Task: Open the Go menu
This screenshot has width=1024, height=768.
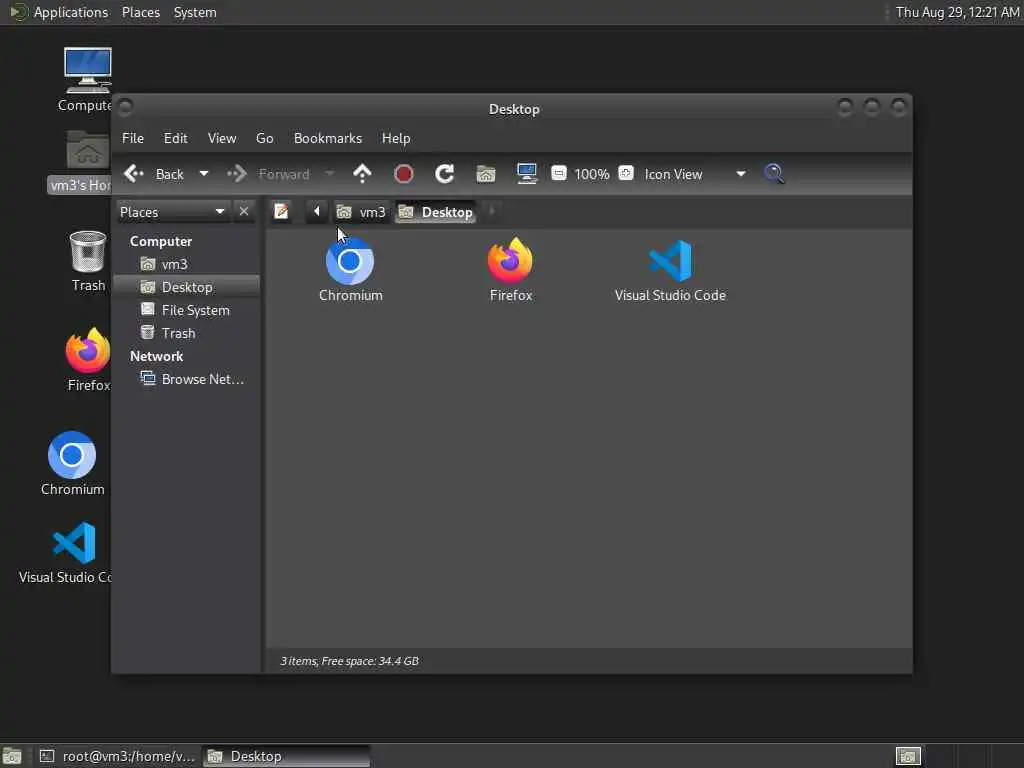Action: click(x=264, y=138)
